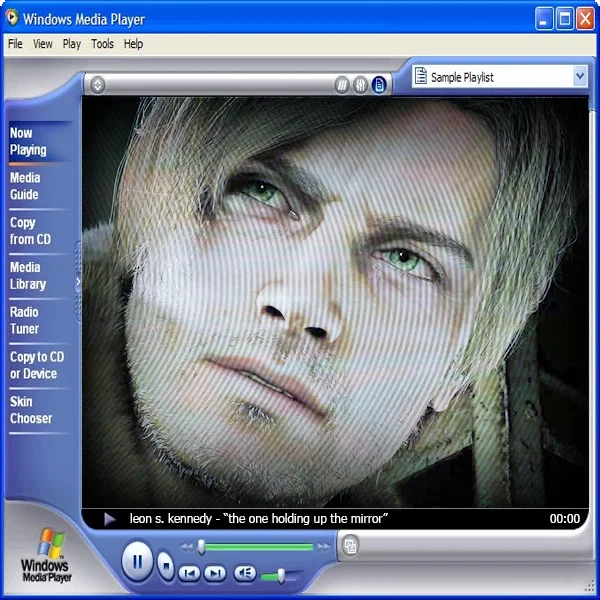
Task: Skip to the next track
Action: [215, 573]
